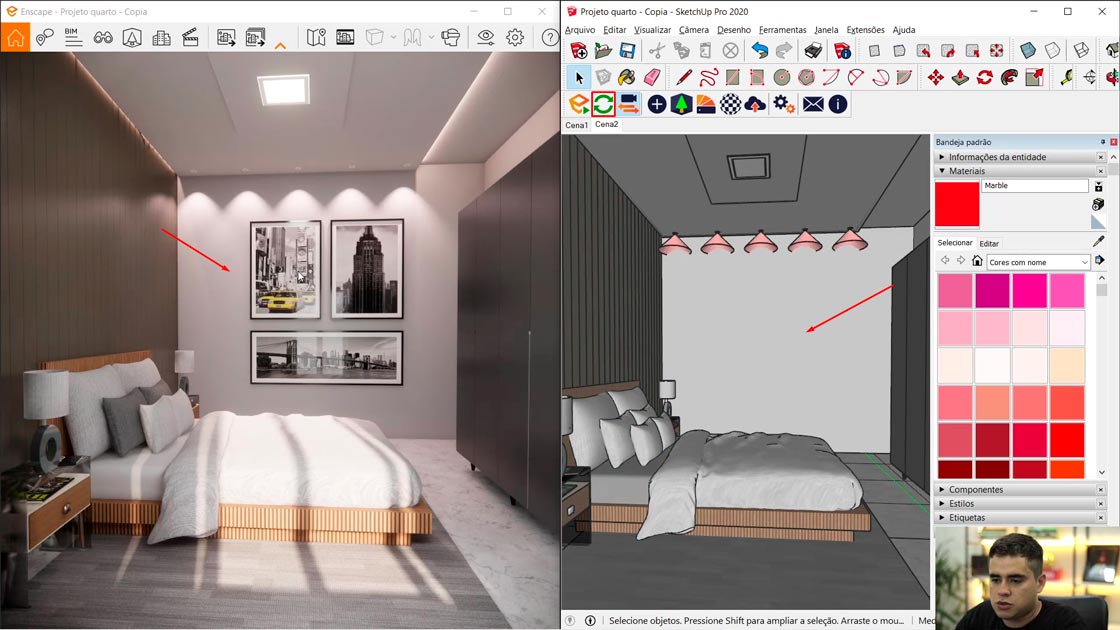Image resolution: width=1120 pixels, height=630 pixels.
Task: Switch to the Cena1 scene tab
Action: (576, 124)
